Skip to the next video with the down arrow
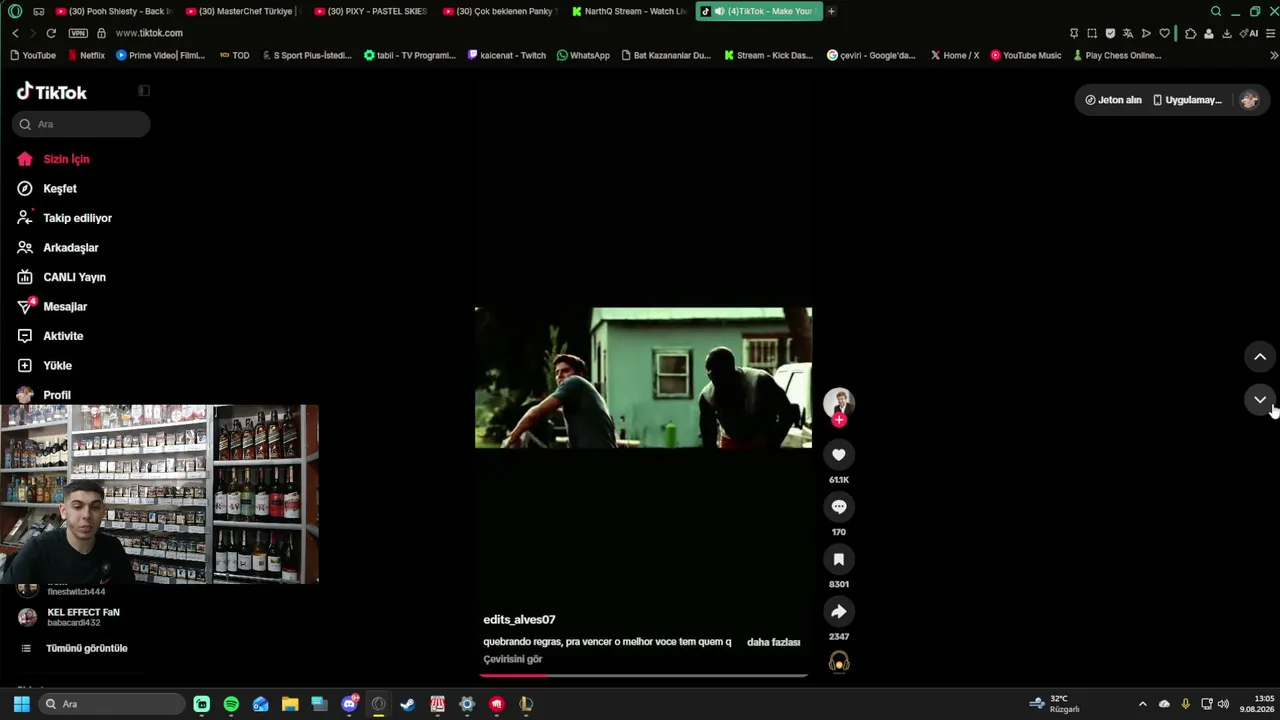This screenshot has width=1280, height=720. [1260, 400]
